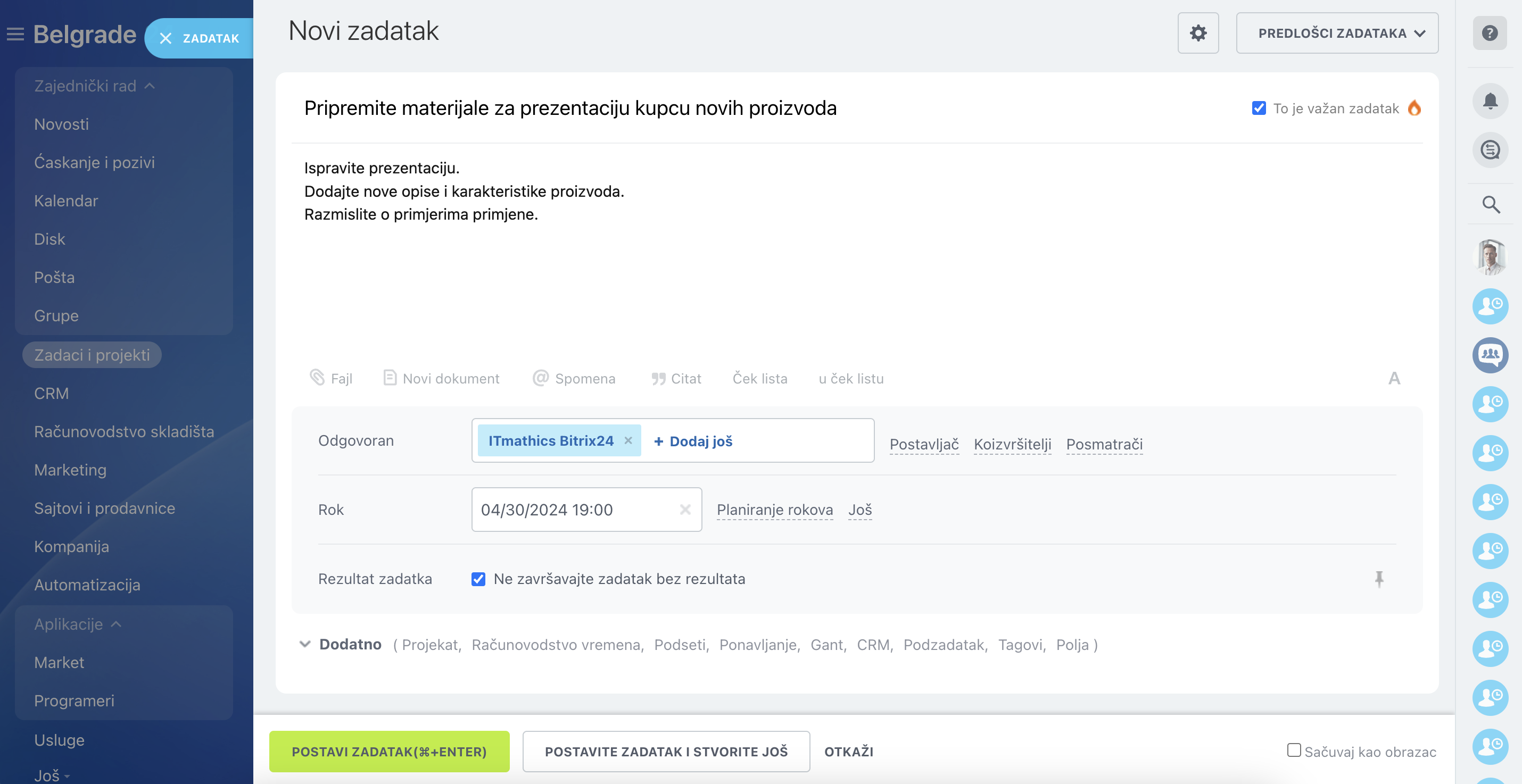Click POSTAVITE ZADATAK I STVORITE JOŠ button
The height and width of the screenshot is (784, 1522).
pyautogui.click(x=666, y=752)
